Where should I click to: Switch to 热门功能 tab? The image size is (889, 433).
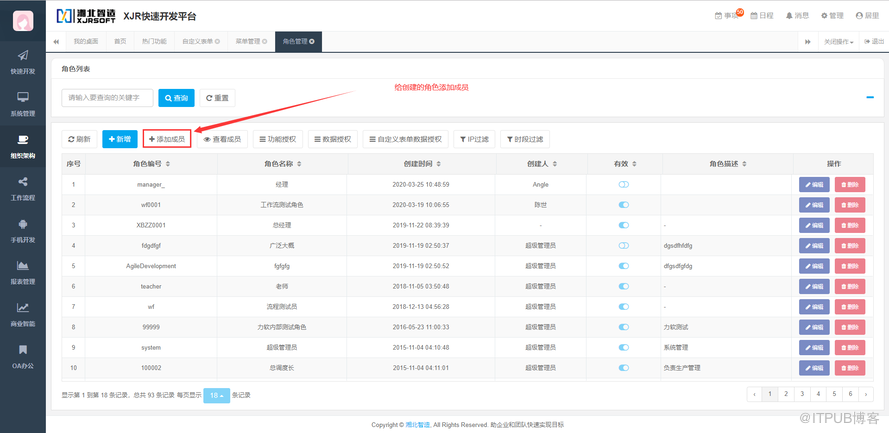[154, 42]
